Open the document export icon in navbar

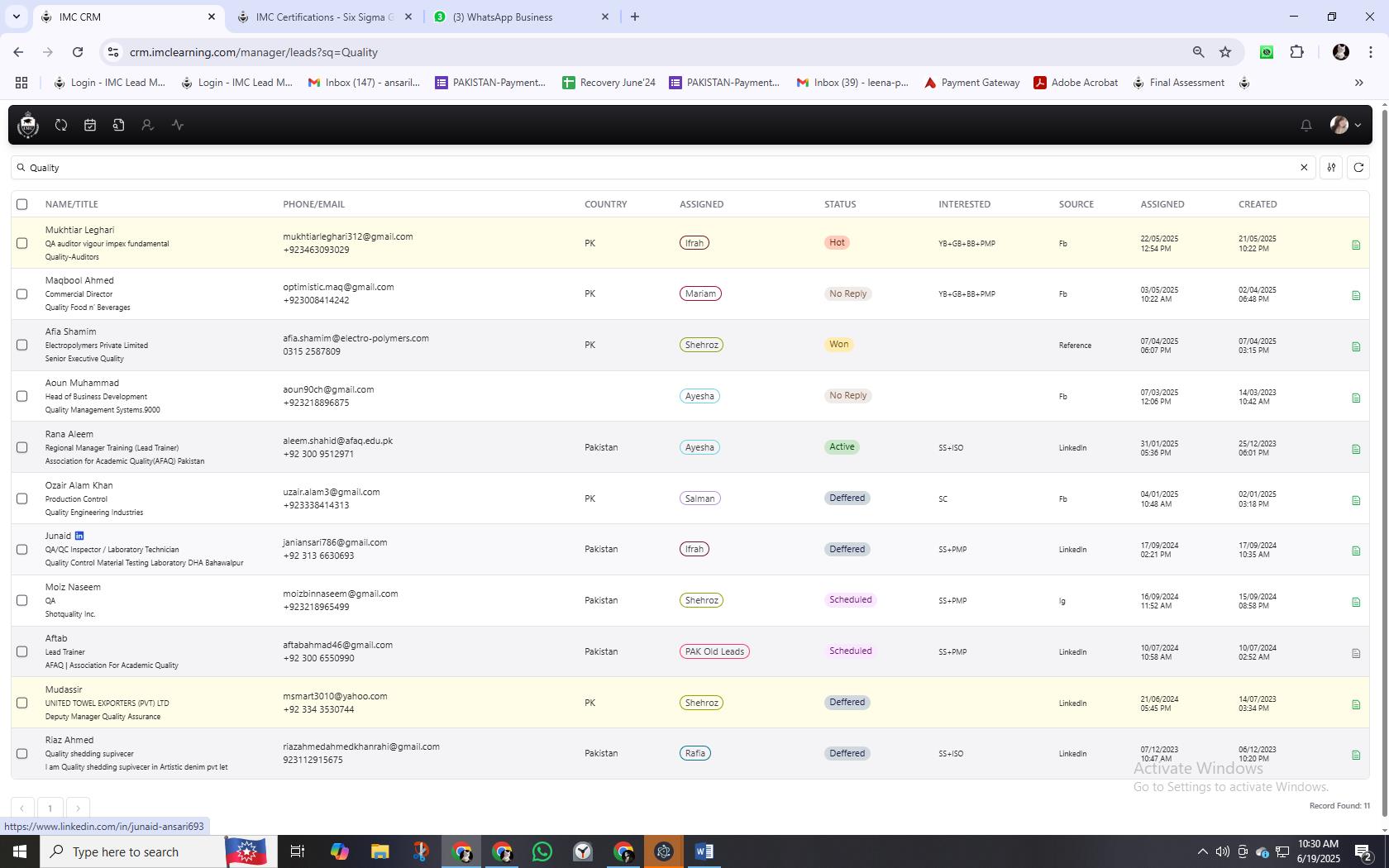(x=119, y=125)
